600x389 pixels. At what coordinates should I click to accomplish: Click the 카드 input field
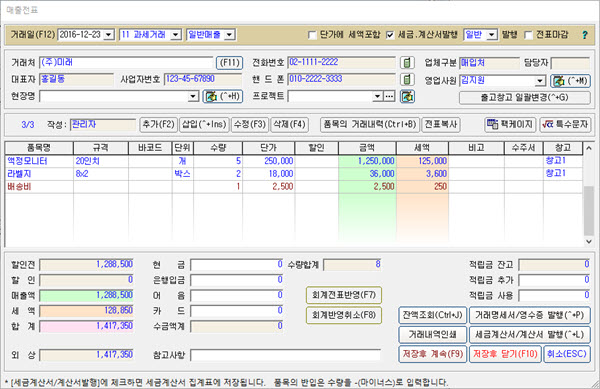(237, 311)
